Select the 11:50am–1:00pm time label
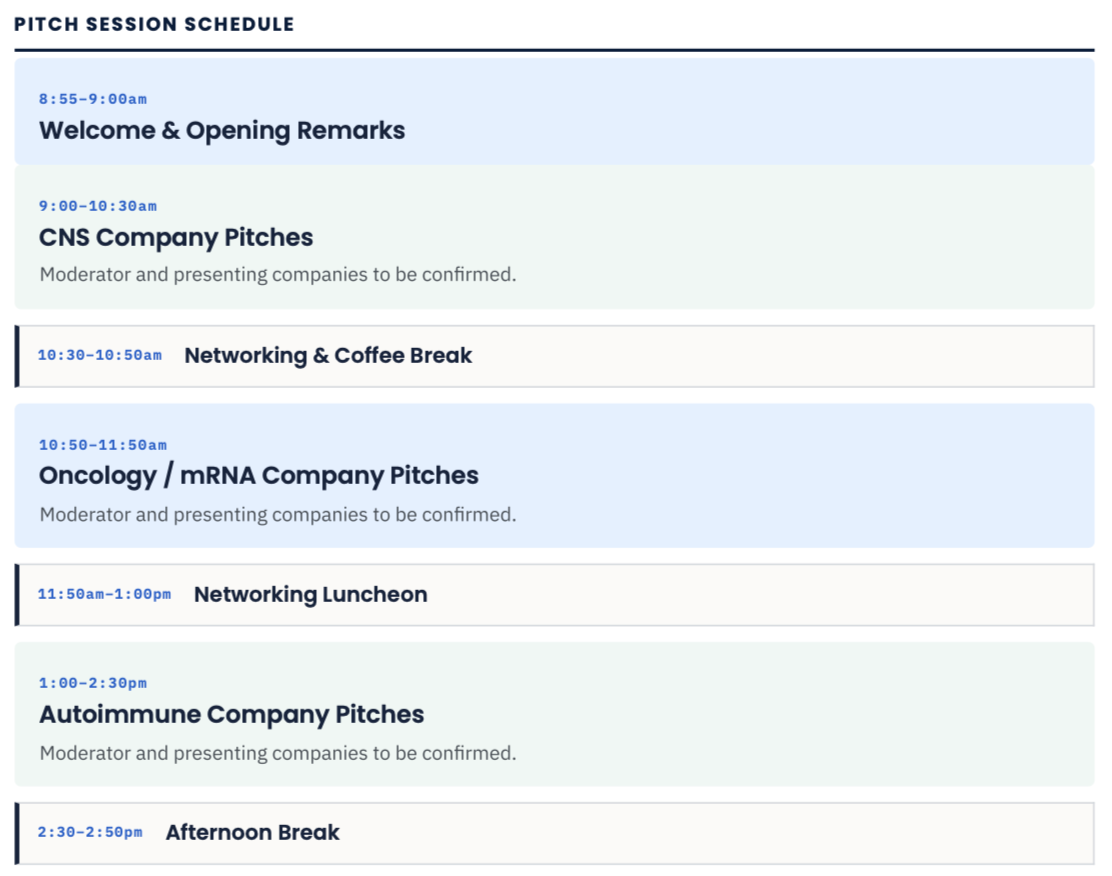 coord(104,594)
